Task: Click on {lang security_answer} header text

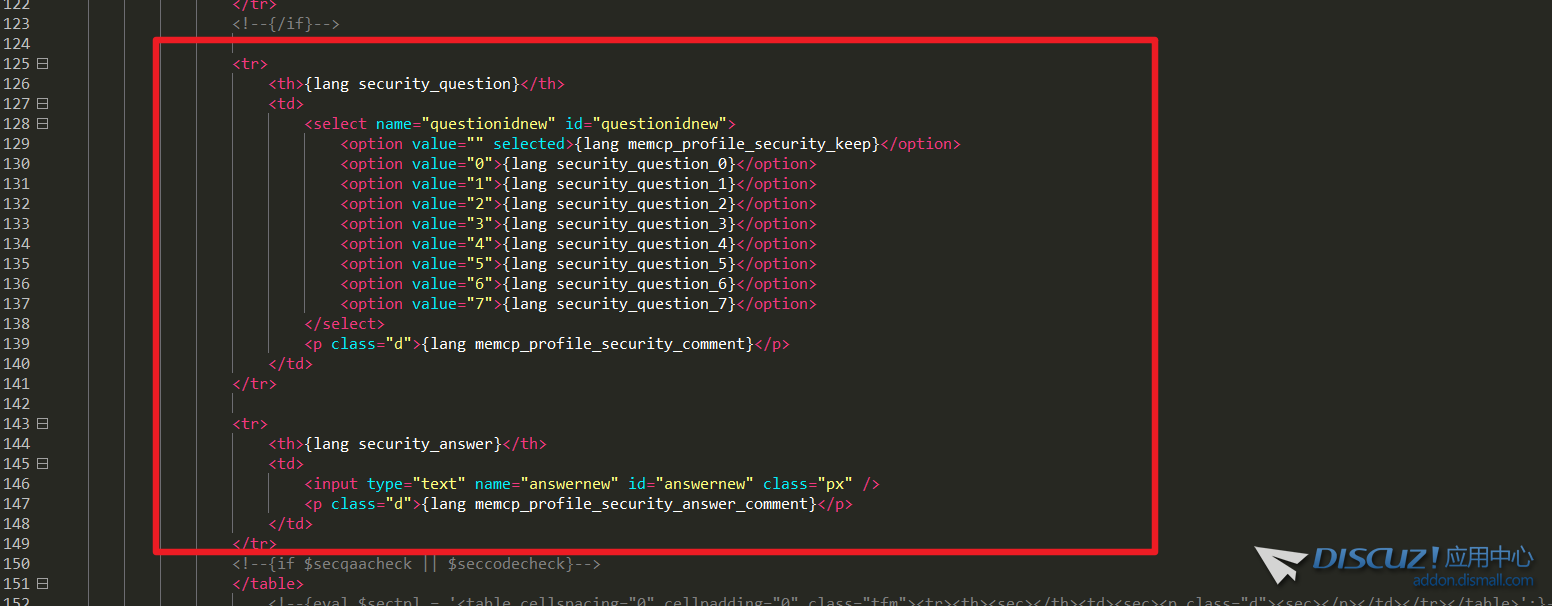Action: (403, 444)
